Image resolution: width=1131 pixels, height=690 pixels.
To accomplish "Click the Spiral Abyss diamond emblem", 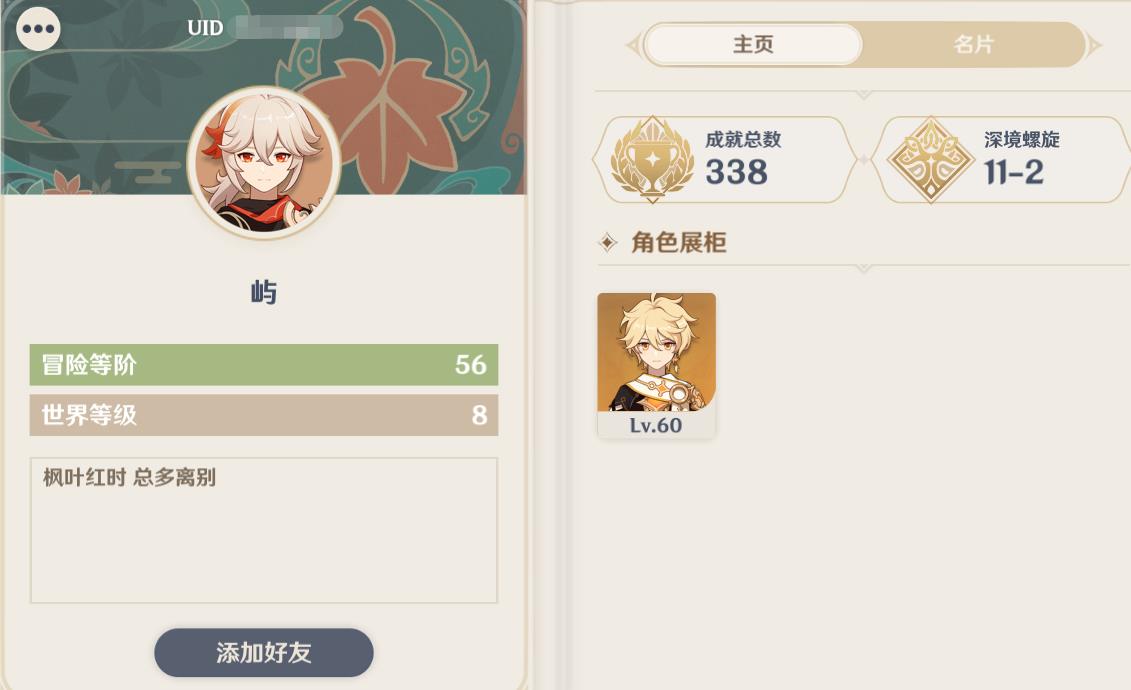I will click(x=930, y=159).
